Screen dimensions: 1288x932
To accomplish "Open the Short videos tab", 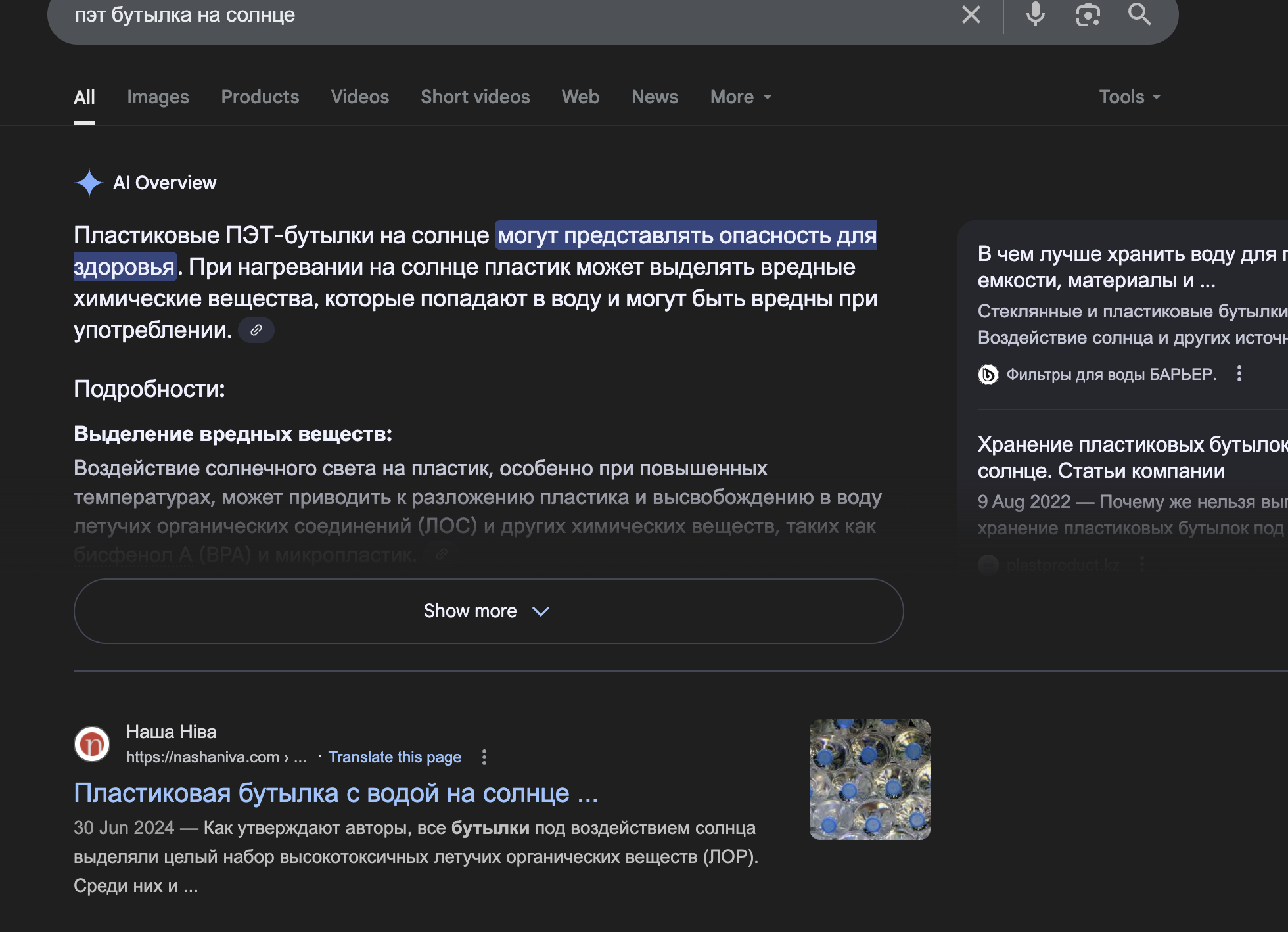I will point(475,97).
